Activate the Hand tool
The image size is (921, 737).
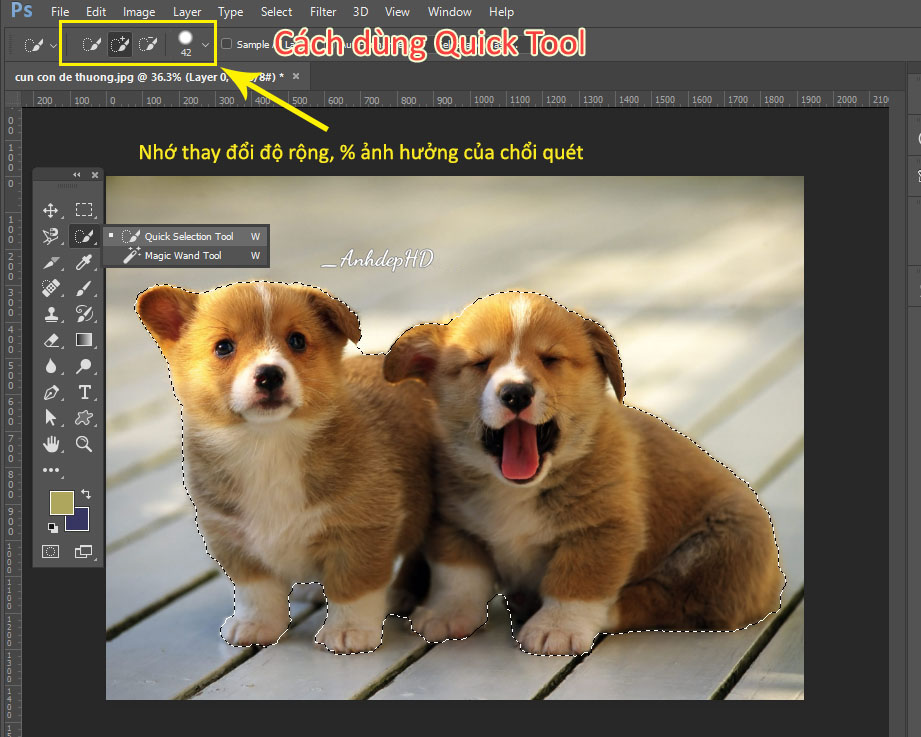click(x=51, y=444)
